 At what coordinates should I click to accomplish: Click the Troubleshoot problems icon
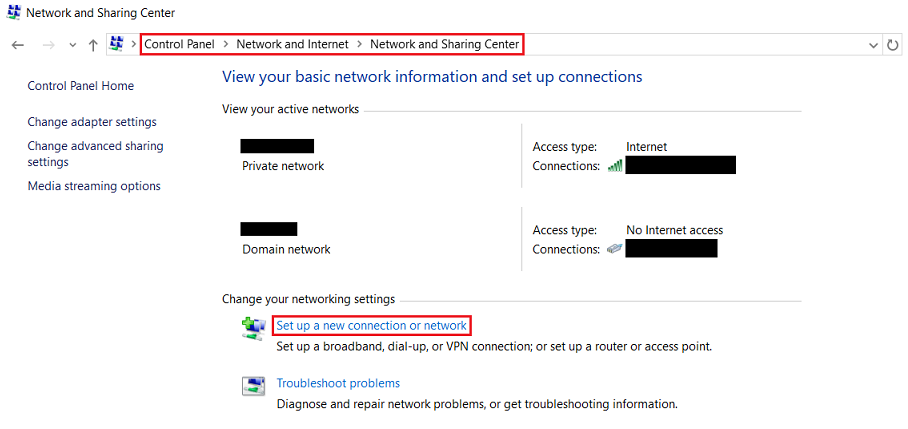point(253,386)
